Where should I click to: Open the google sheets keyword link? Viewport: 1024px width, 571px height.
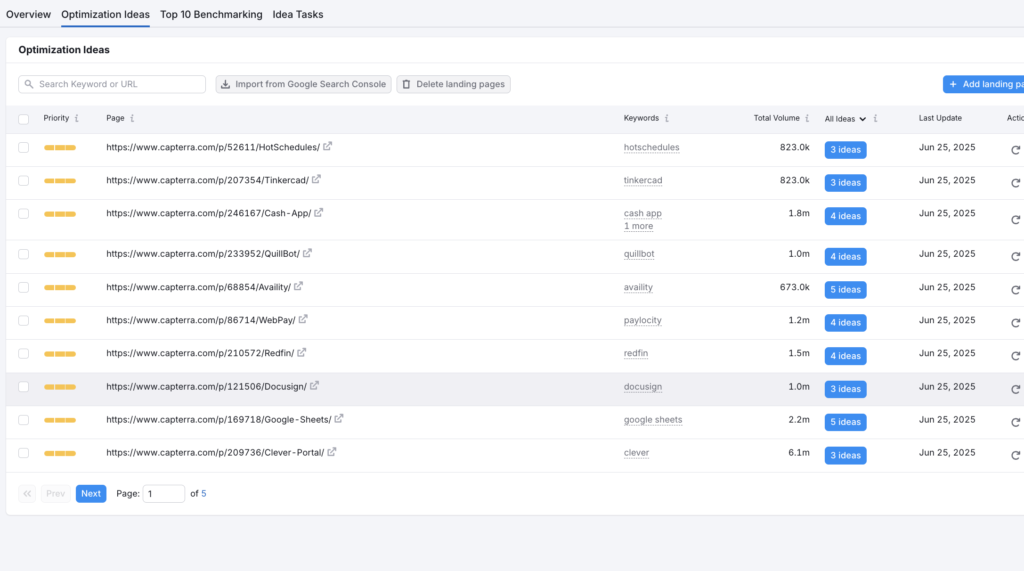click(652, 419)
